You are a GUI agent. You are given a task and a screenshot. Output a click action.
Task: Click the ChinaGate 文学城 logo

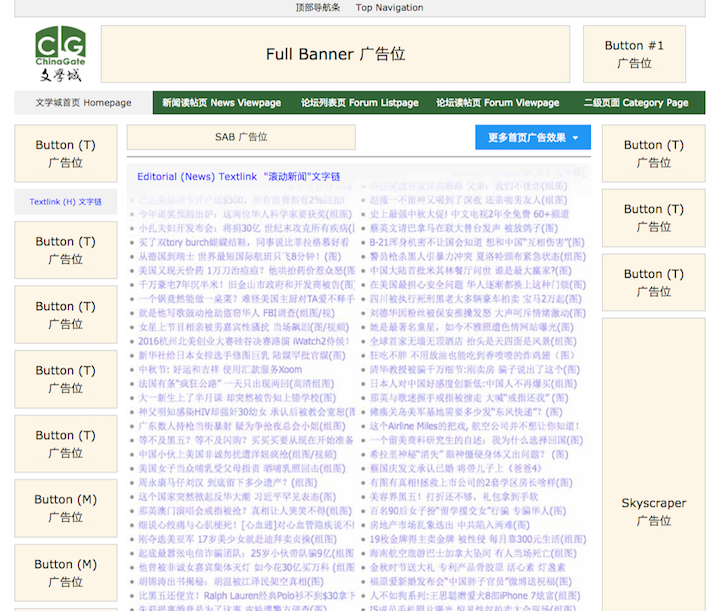pos(60,54)
